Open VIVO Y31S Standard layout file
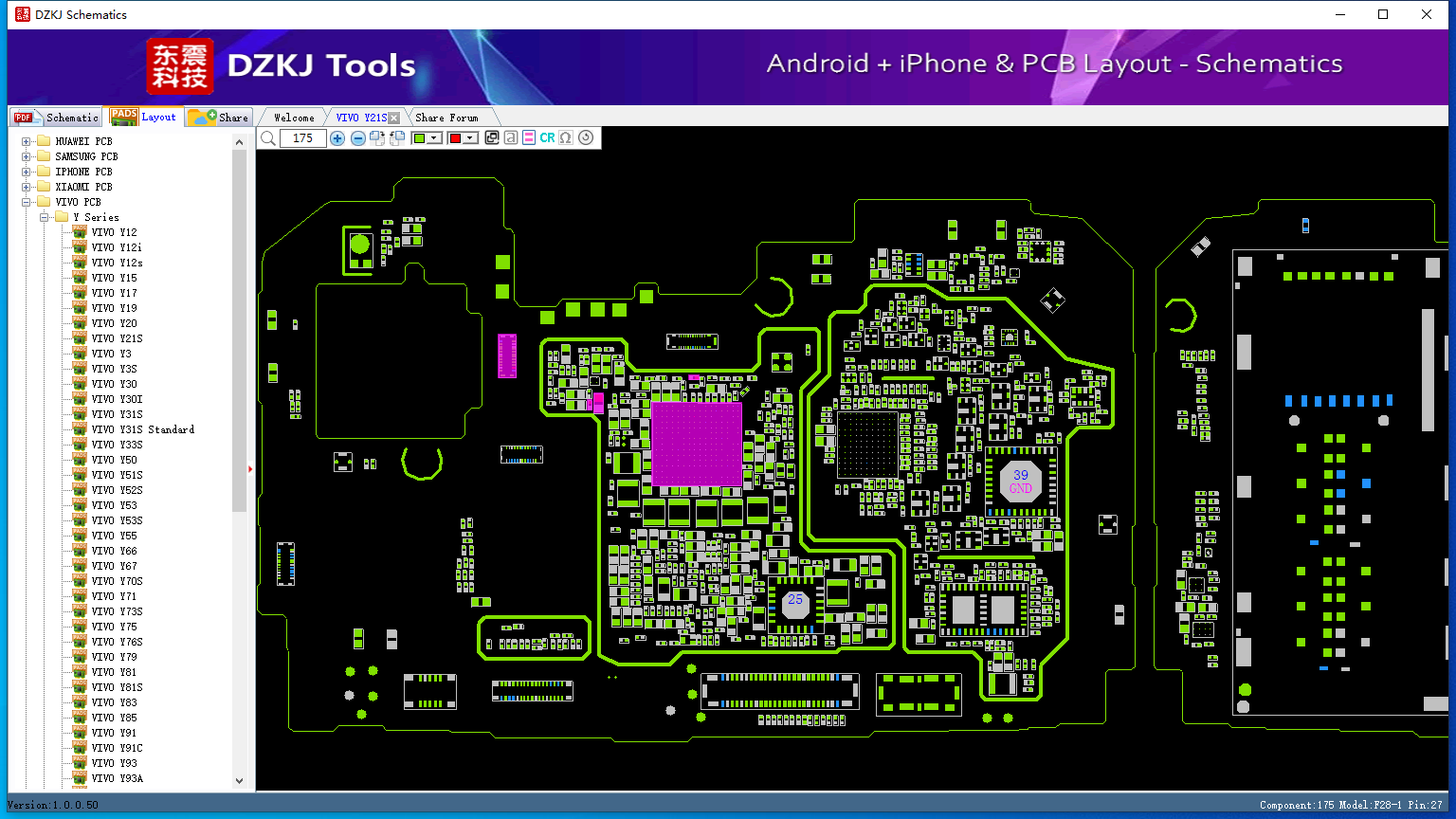Viewport: 1456px width, 819px height. click(142, 429)
